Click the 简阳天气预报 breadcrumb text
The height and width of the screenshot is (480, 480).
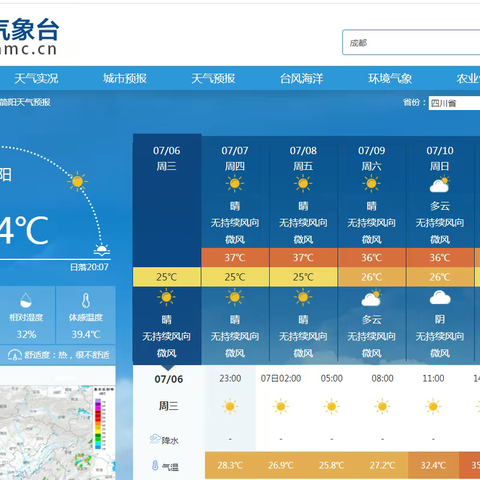point(25,102)
